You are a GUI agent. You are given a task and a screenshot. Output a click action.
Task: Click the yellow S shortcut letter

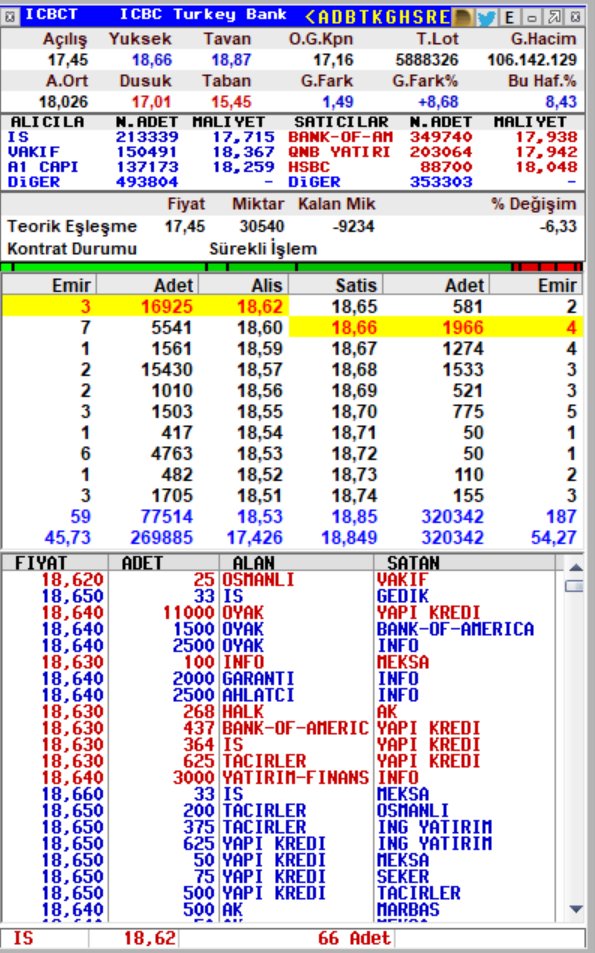click(416, 17)
